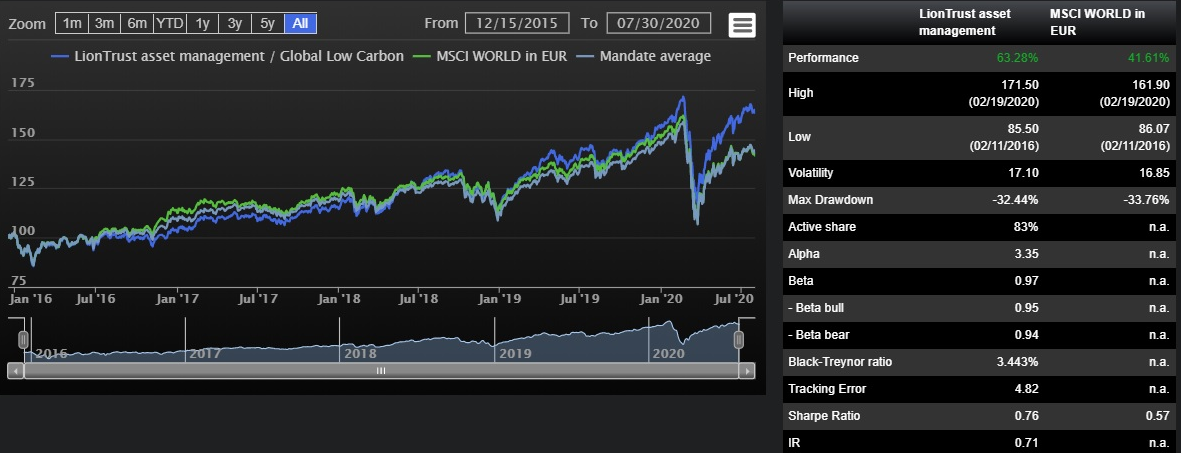
Task: Select the 5y zoom range
Action: click(267, 23)
